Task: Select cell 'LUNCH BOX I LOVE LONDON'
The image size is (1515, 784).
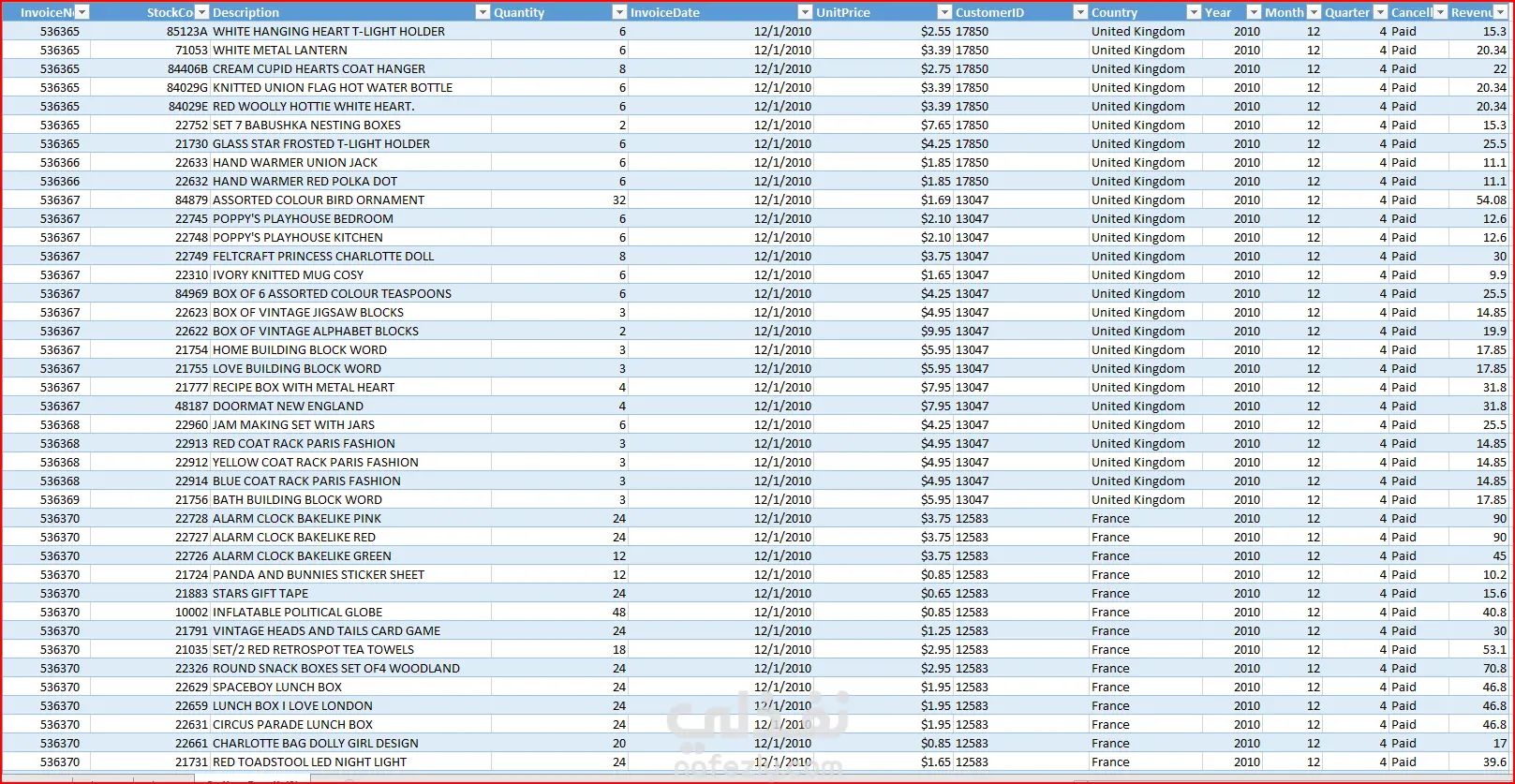Action: click(350, 705)
